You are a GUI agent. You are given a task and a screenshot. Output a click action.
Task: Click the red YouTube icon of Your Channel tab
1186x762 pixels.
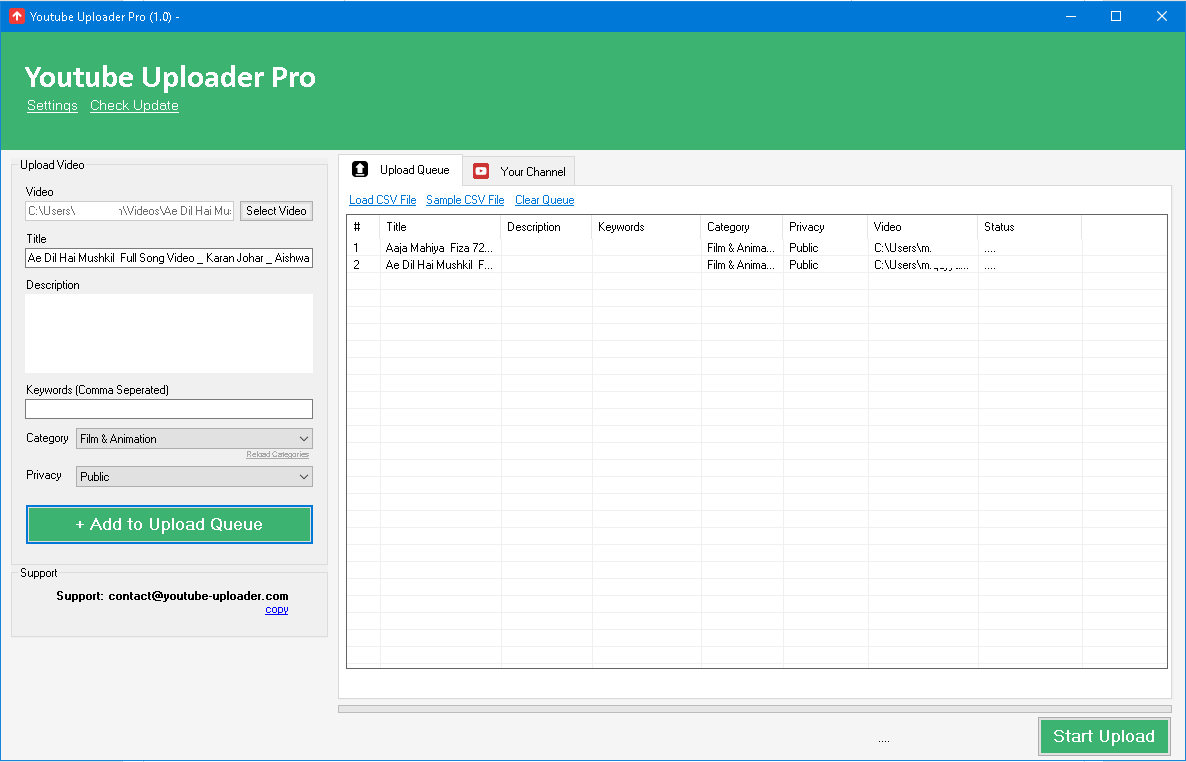[x=481, y=171]
